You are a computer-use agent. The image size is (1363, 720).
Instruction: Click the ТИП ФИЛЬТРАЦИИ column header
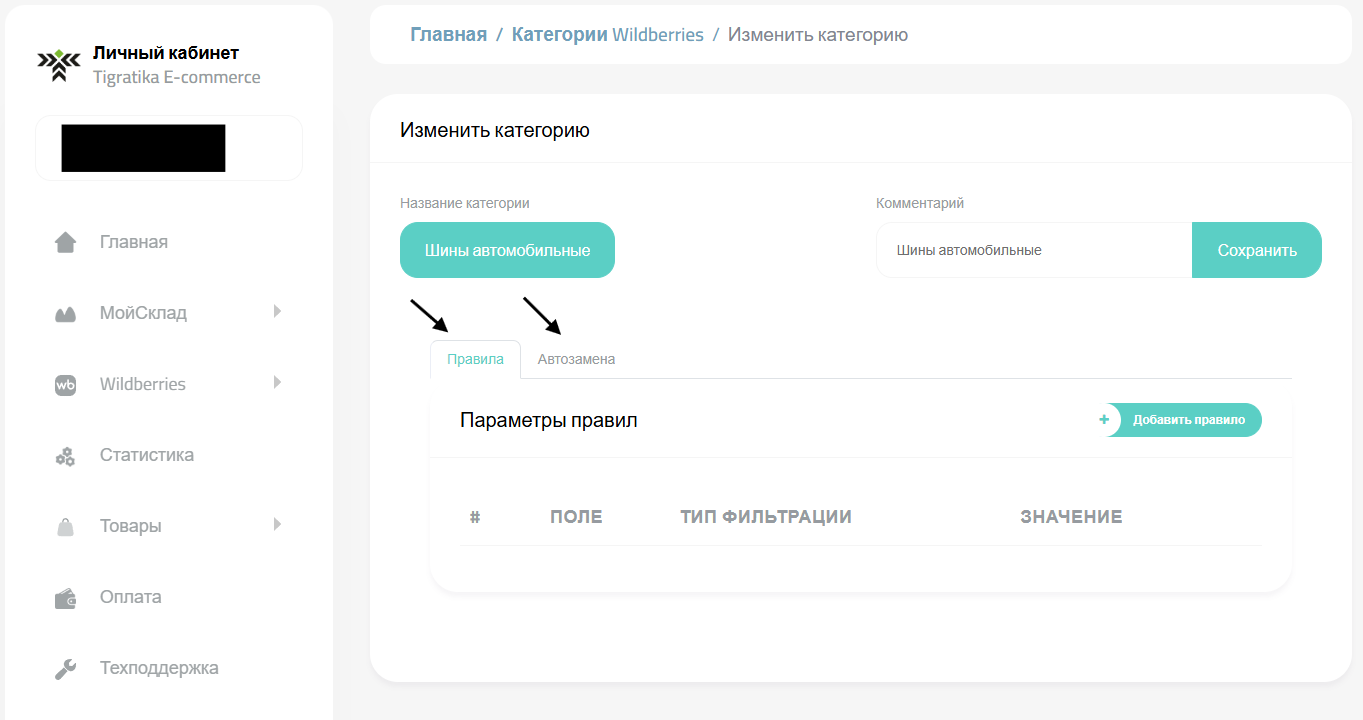click(766, 517)
